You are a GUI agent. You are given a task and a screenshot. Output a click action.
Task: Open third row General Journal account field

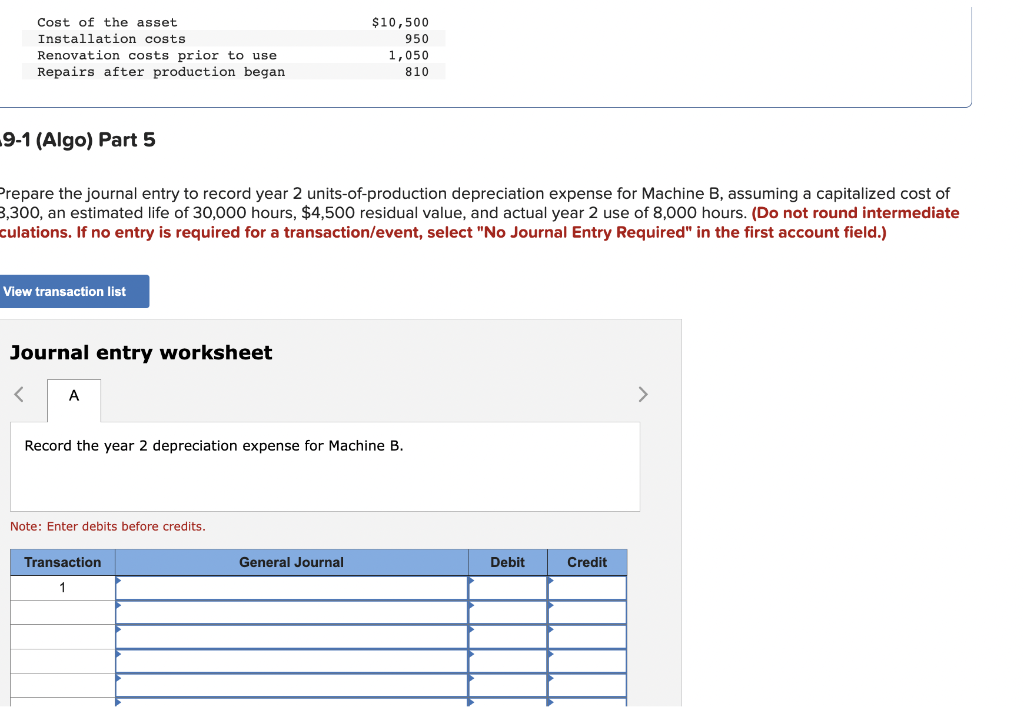pyautogui.click(x=292, y=637)
